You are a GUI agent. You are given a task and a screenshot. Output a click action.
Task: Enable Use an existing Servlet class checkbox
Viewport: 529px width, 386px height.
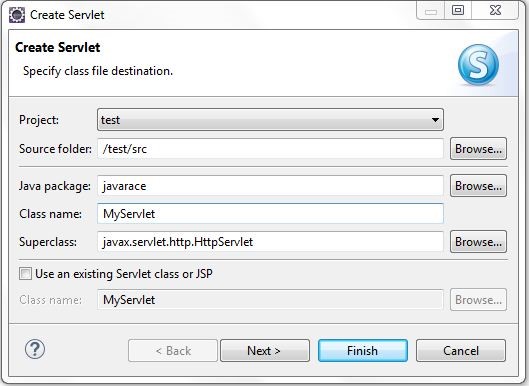coord(25,273)
